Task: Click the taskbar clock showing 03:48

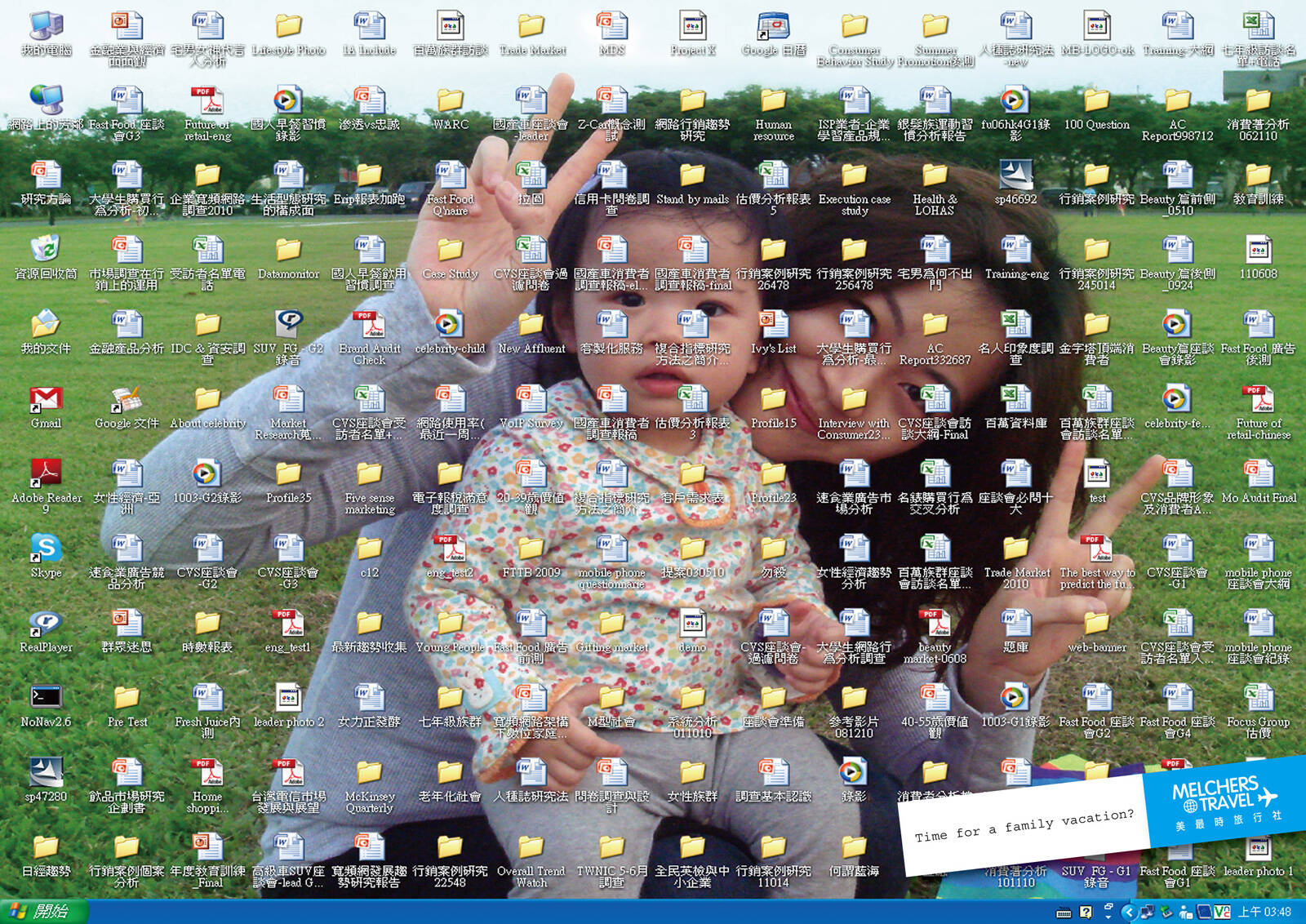Action: click(1264, 913)
